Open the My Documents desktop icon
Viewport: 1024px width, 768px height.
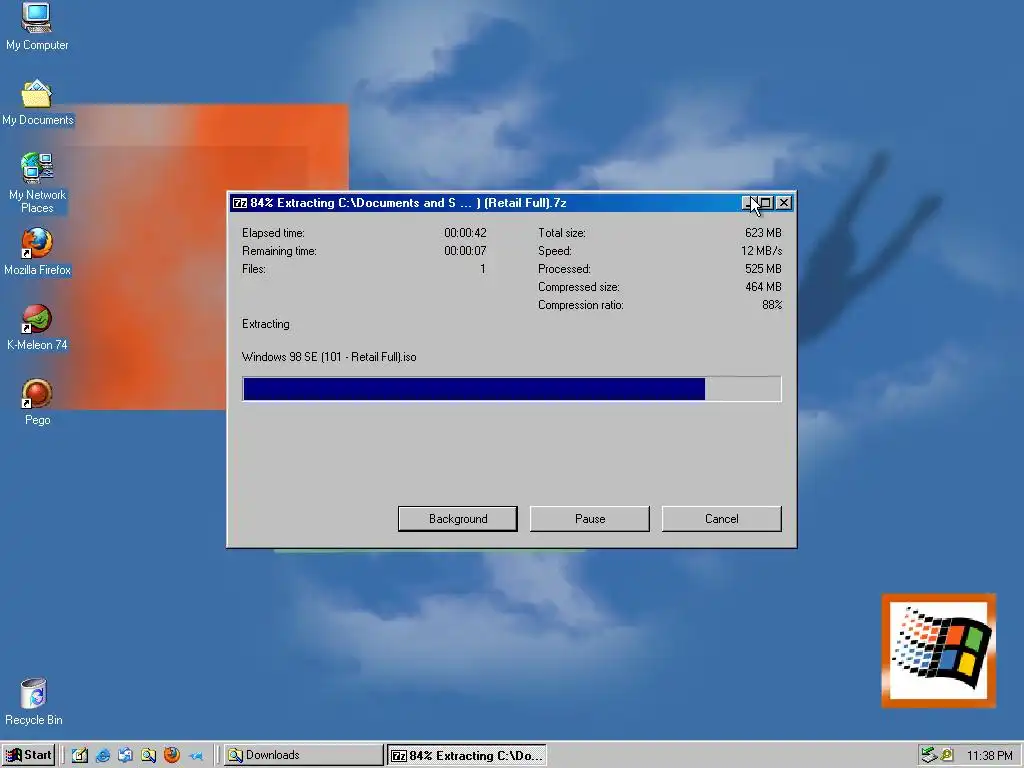tap(37, 103)
